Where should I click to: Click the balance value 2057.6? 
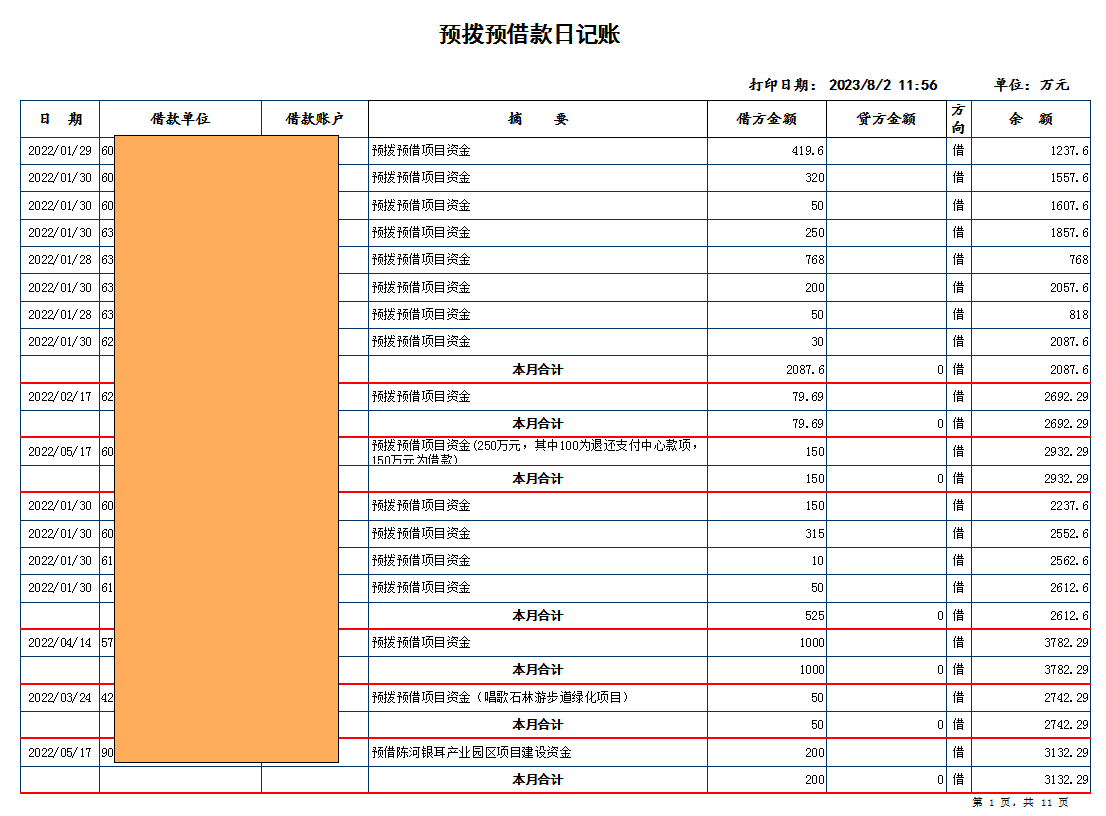[1069, 288]
